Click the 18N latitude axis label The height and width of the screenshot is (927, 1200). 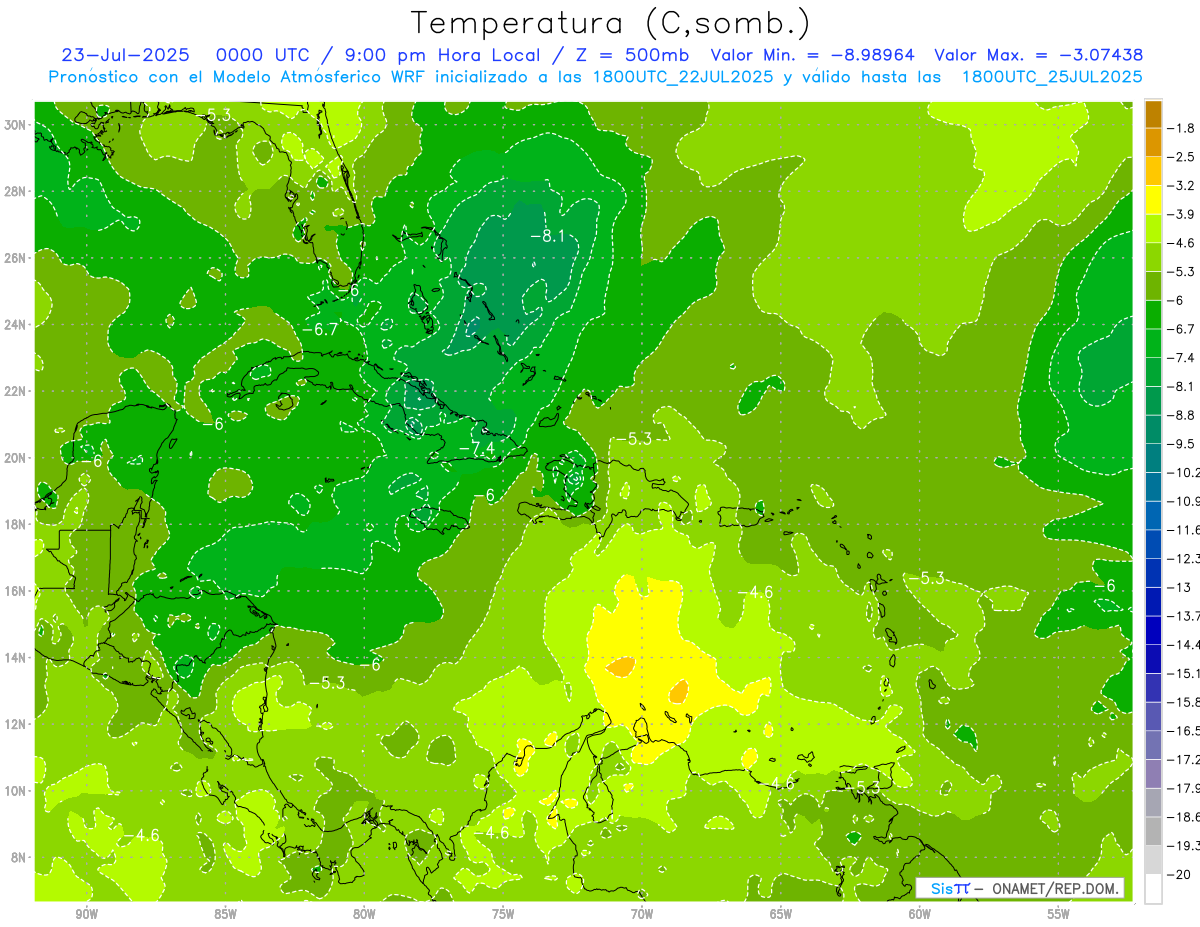[x=17, y=524]
